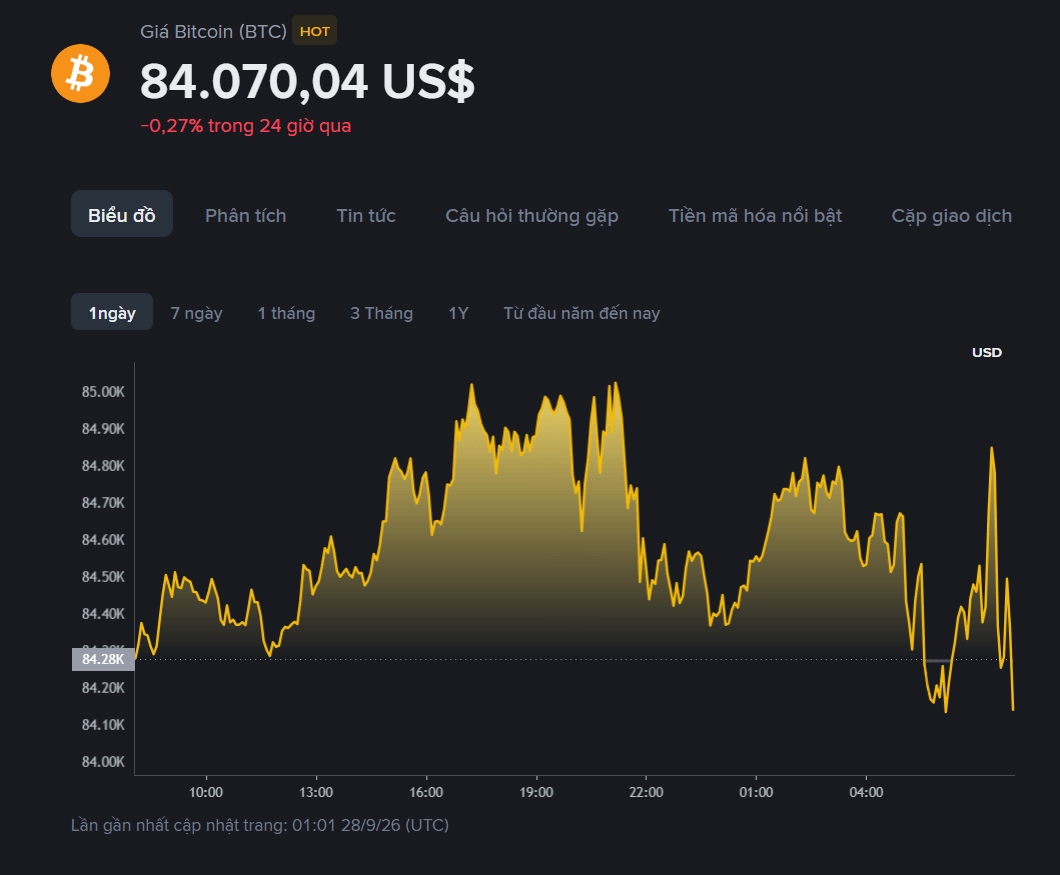Open the Biểu đồ tab

[x=122, y=215]
